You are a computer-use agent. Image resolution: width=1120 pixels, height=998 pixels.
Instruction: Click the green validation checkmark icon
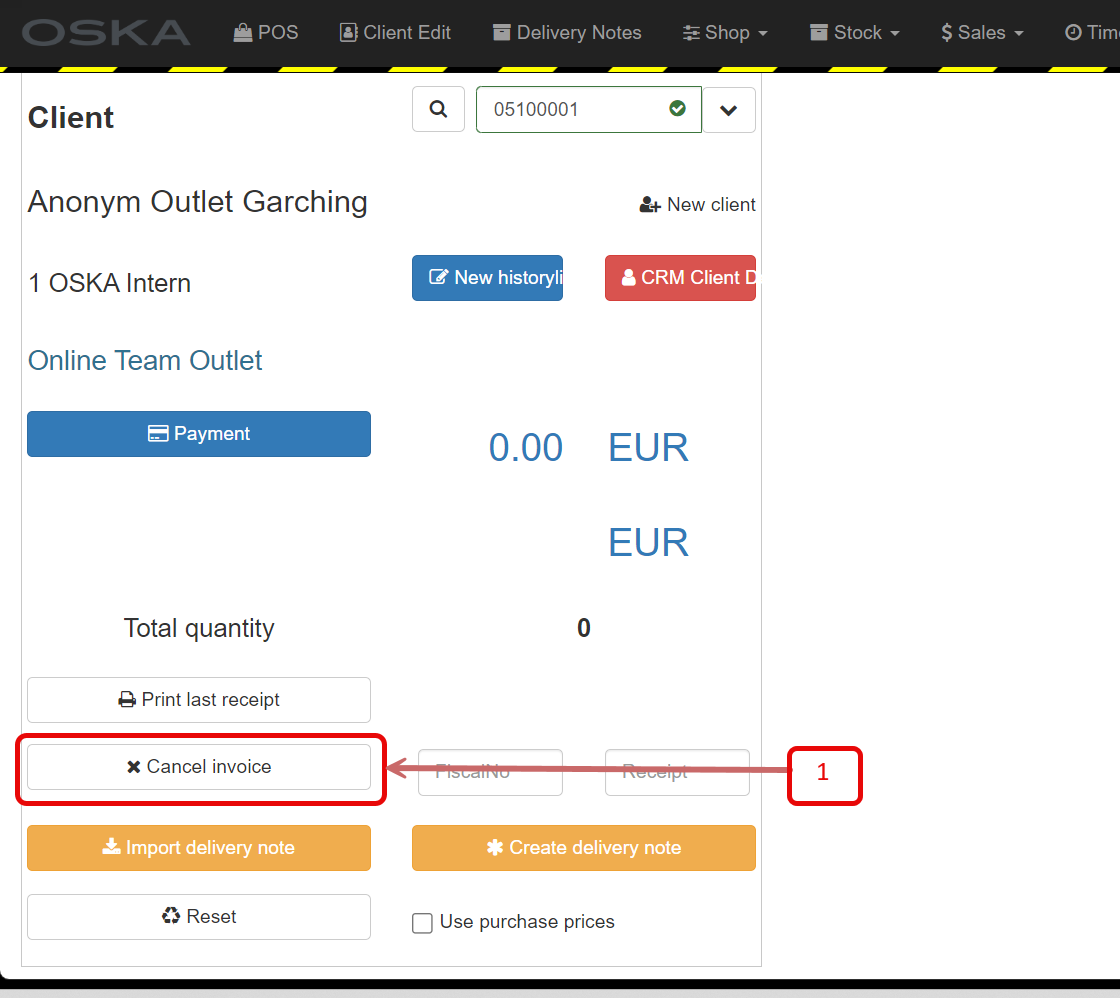[x=678, y=109]
